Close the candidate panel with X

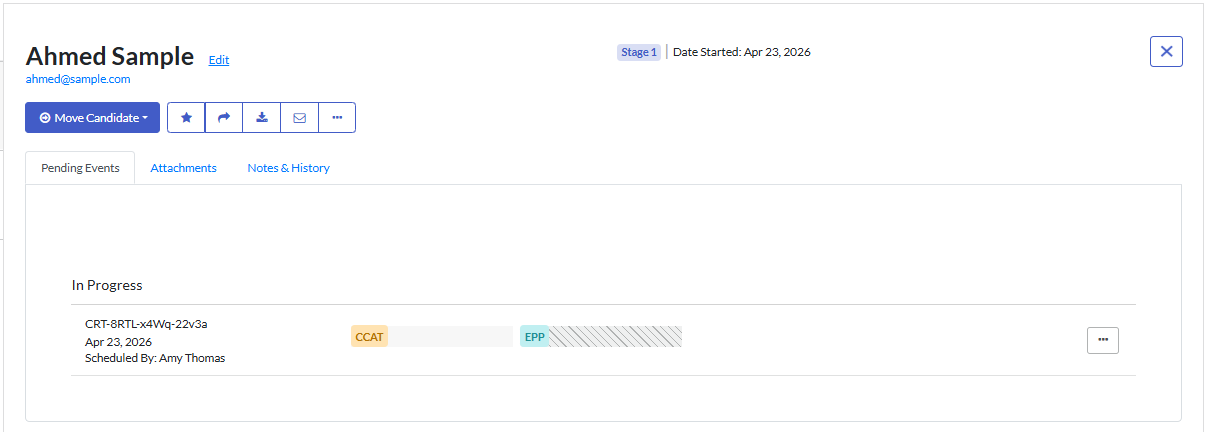[1166, 52]
